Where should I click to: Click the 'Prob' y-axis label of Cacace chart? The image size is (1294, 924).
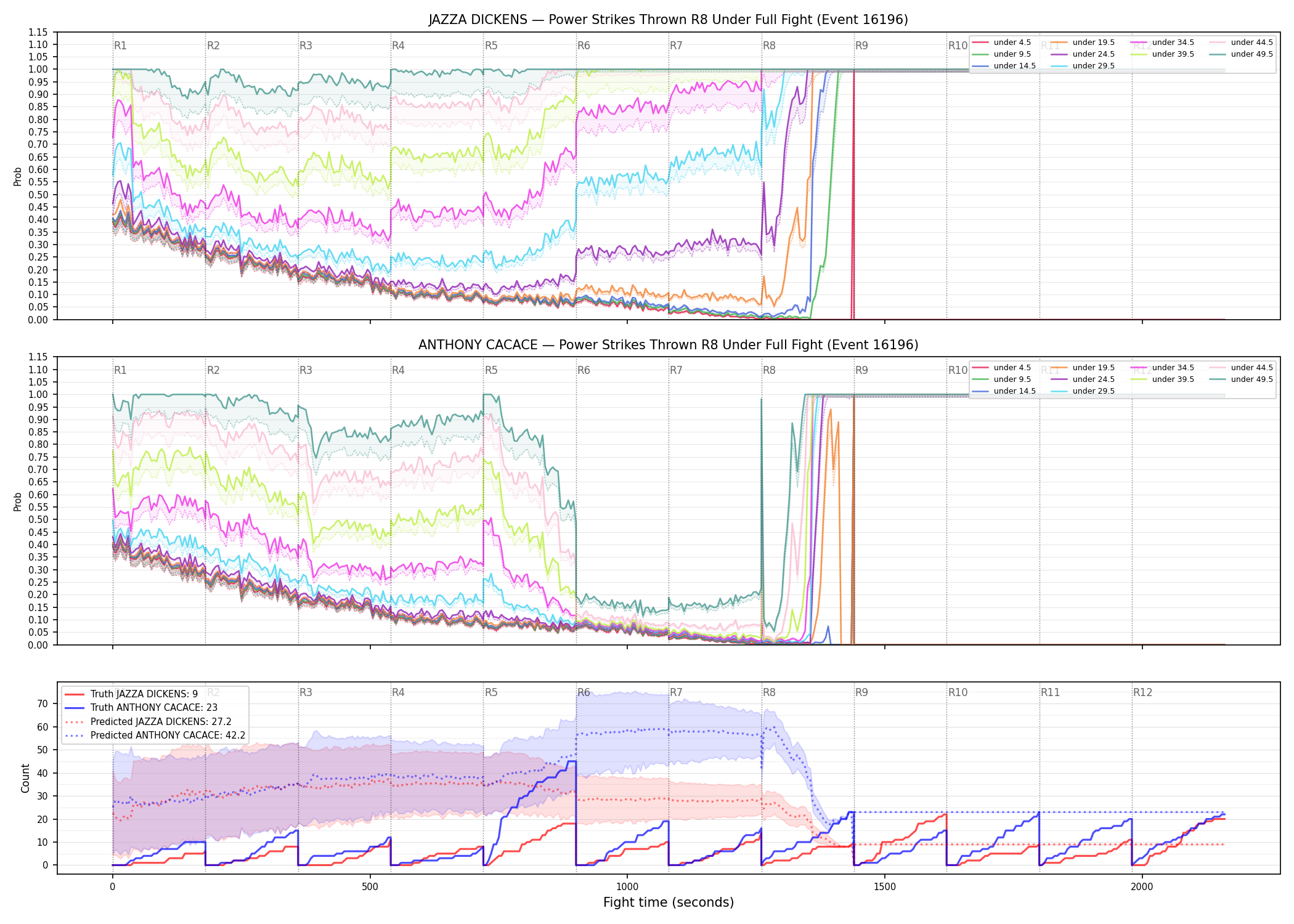tap(18, 501)
